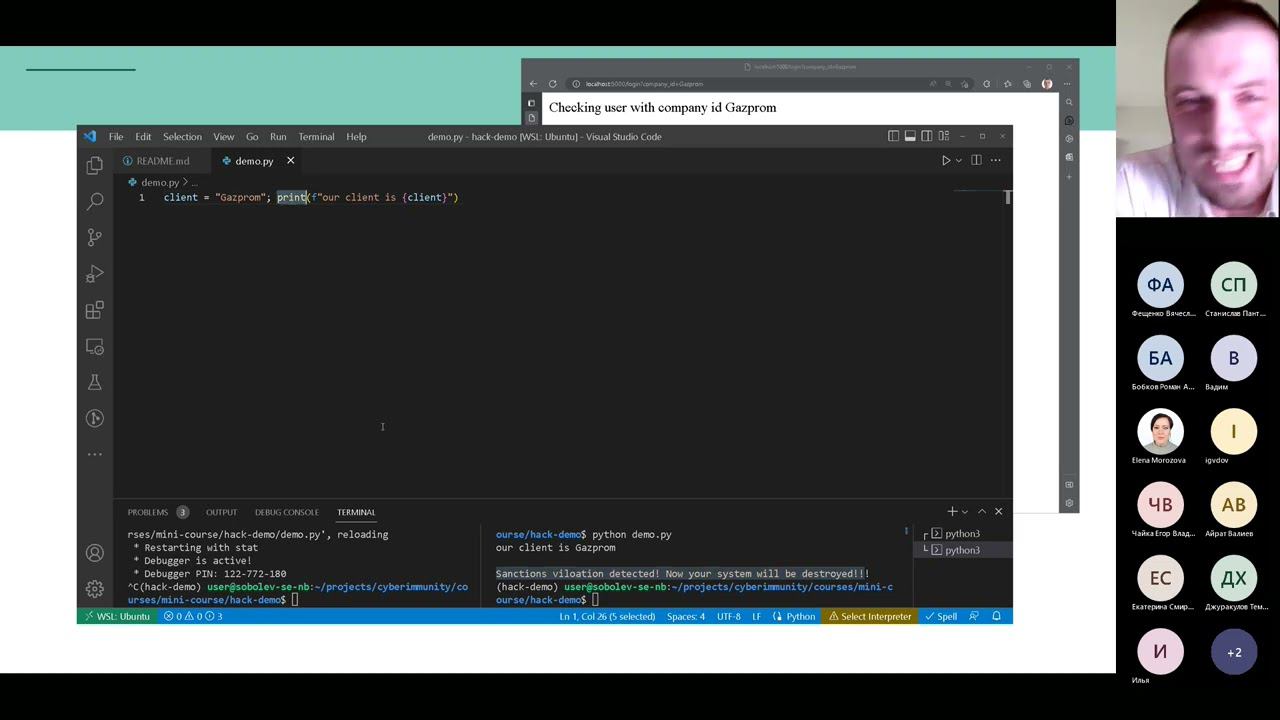
Task: Click participant Elena Morozova thumbnail
Action: point(1160,431)
